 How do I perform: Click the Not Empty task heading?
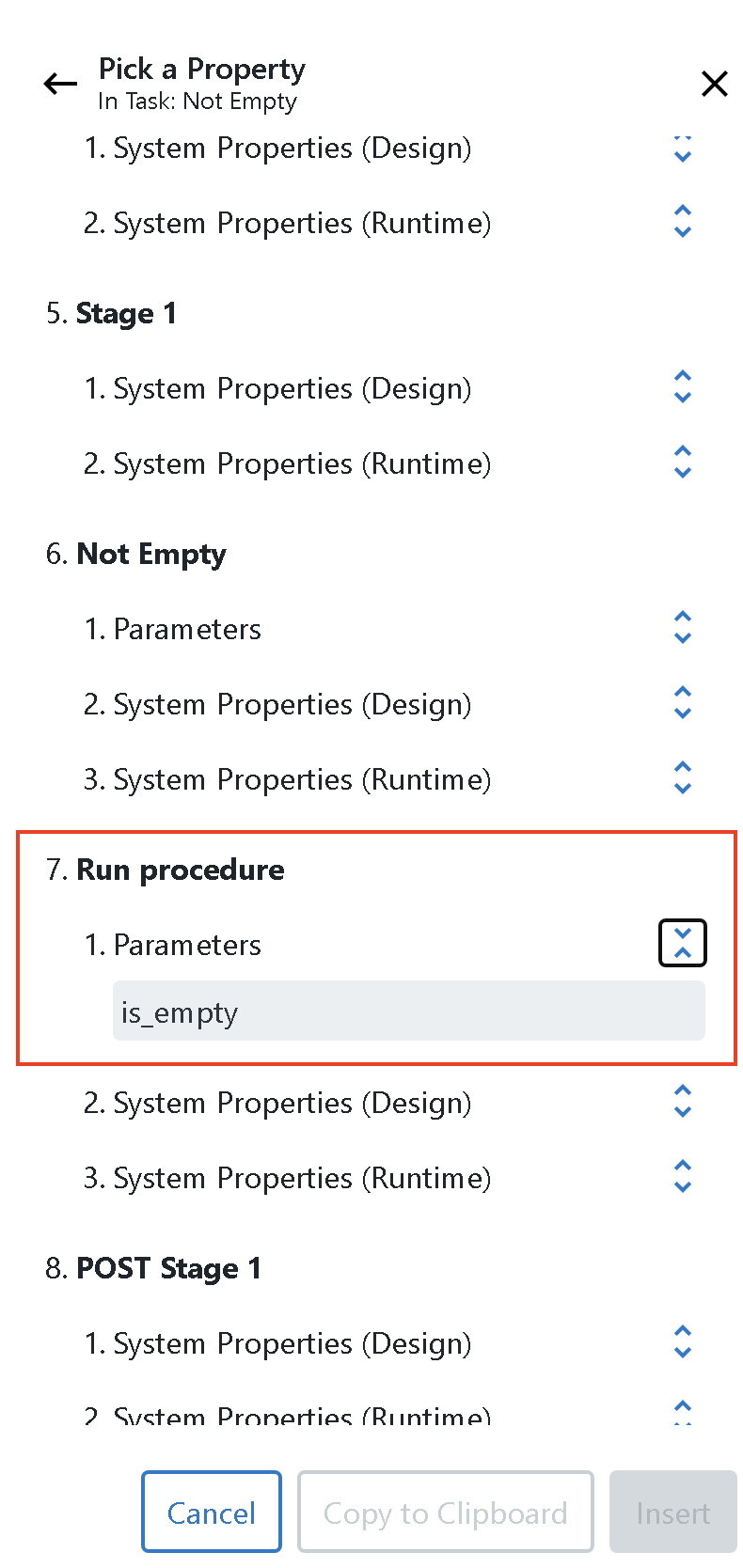coord(150,554)
